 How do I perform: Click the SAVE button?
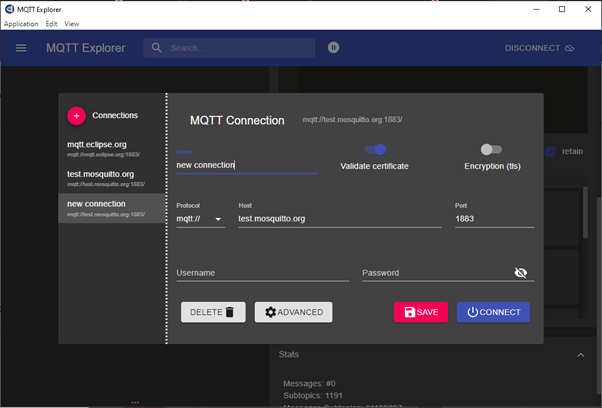click(420, 312)
